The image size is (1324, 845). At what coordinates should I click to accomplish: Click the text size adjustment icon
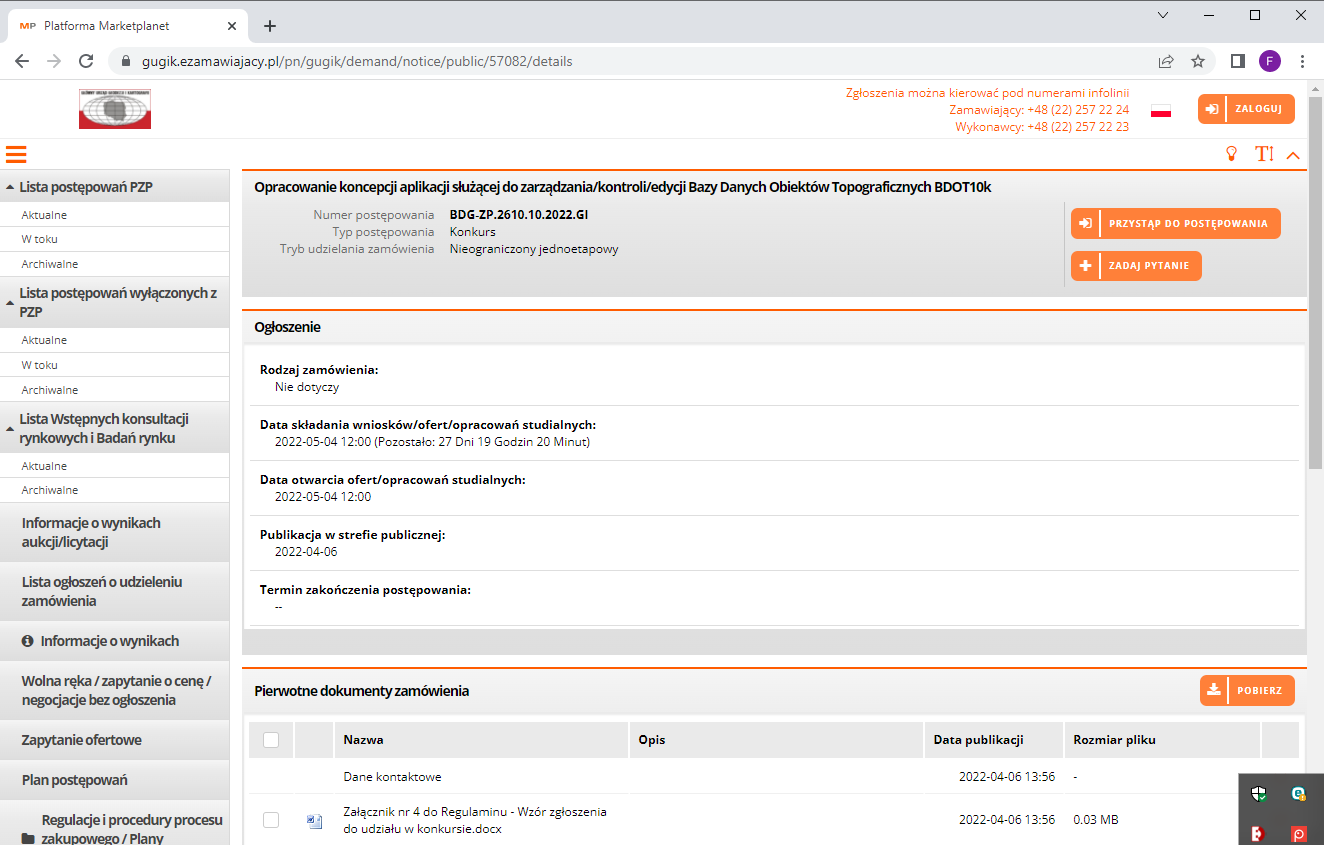point(1264,154)
